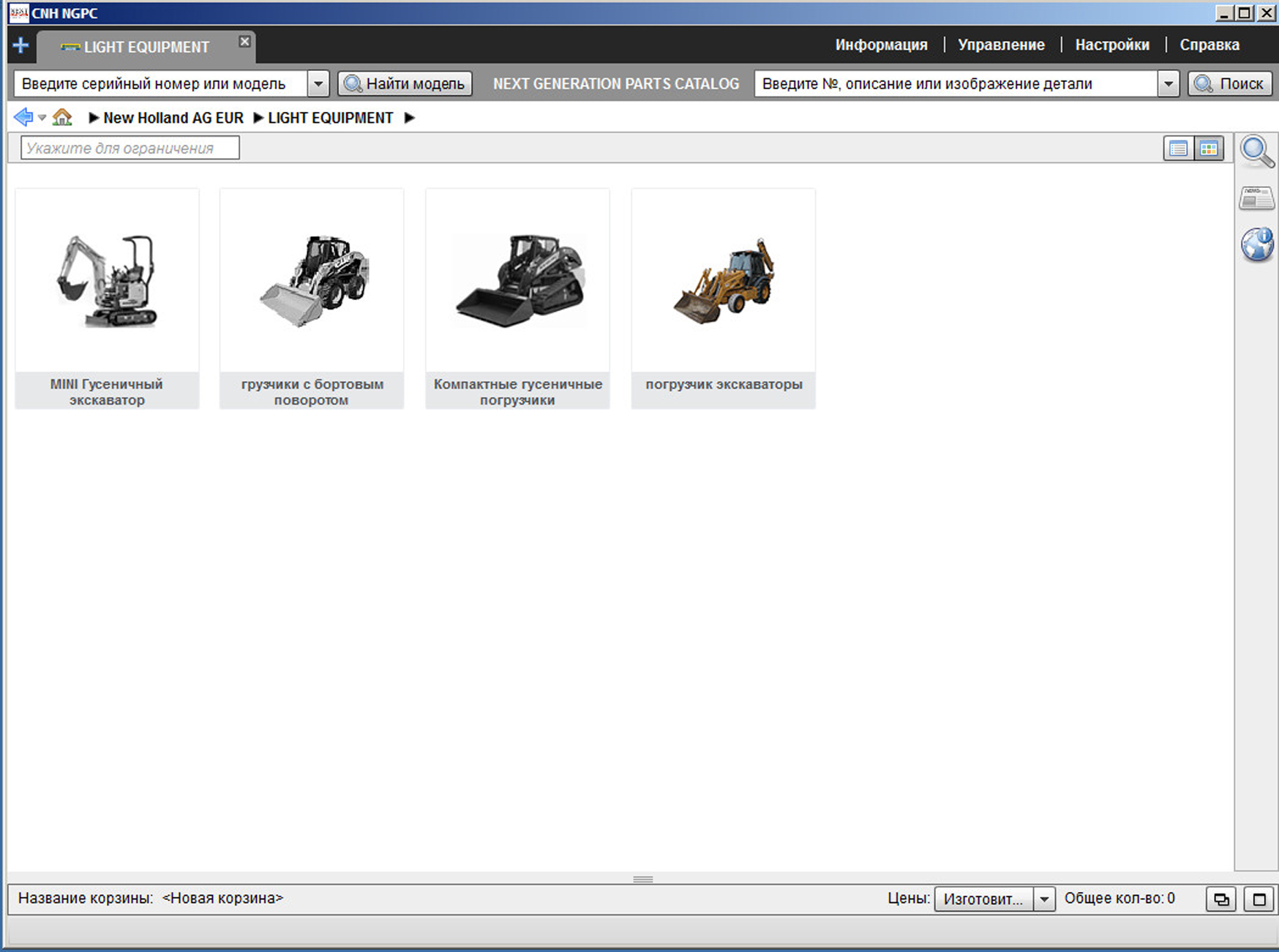This screenshot has height=952, width=1279.
Task: Switch to thumbnail grid view
Action: click(1209, 149)
